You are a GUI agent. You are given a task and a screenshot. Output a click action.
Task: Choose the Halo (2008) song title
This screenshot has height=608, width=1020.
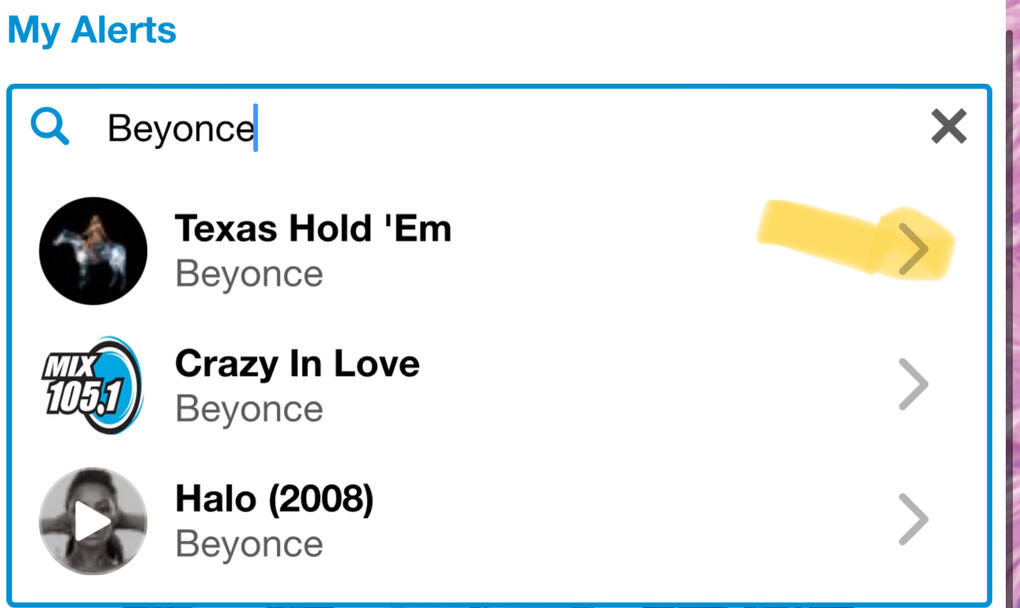click(x=274, y=499)
